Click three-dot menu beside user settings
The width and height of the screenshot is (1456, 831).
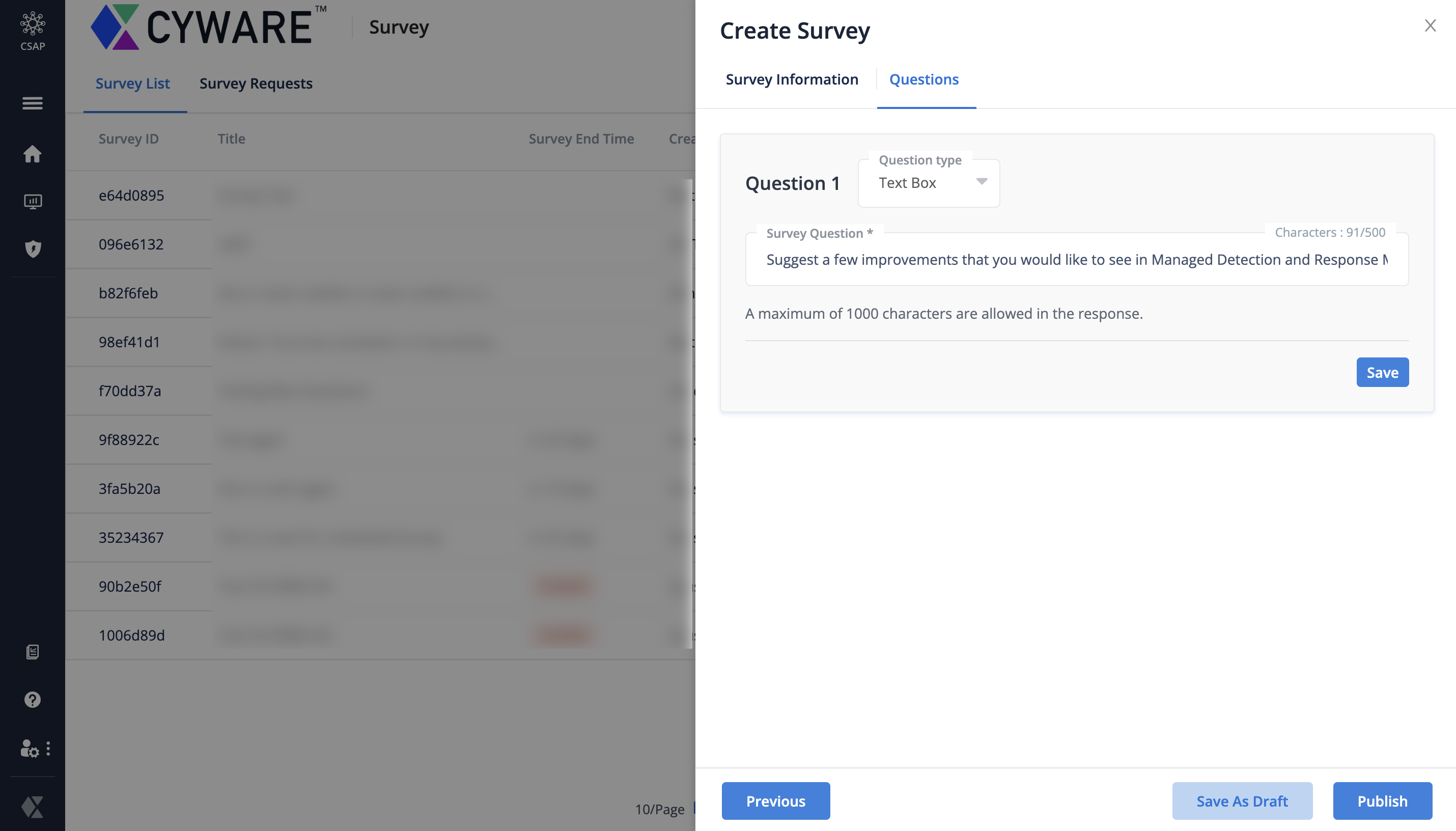[x=48, y=748]
